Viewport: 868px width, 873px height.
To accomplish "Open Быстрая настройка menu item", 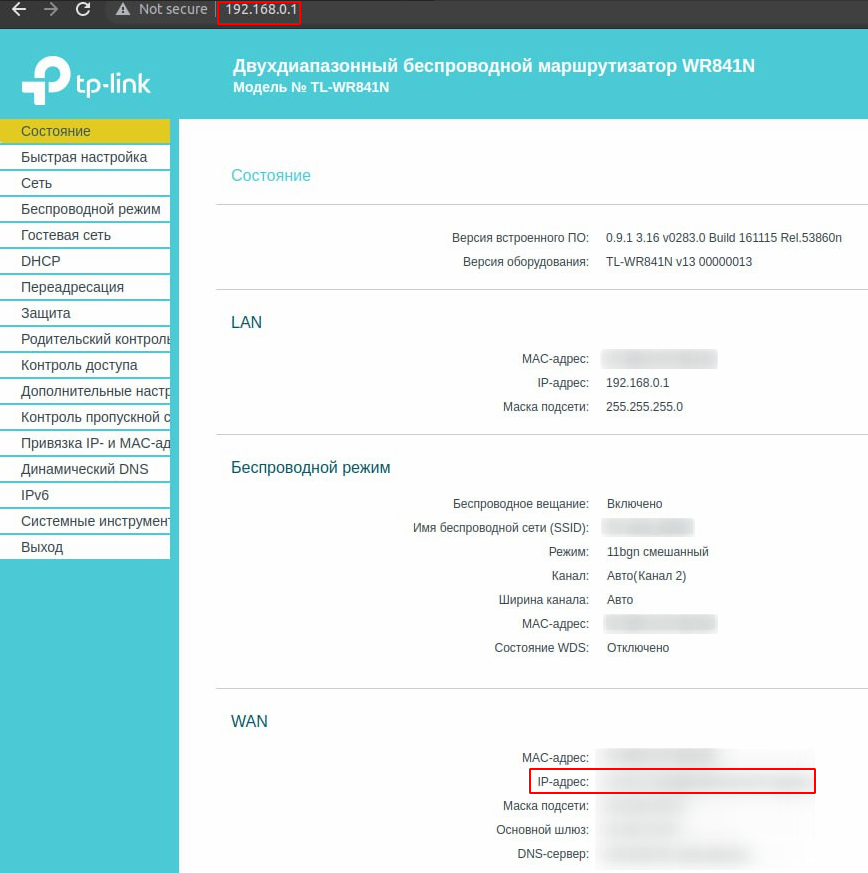I will coord(84,157).
